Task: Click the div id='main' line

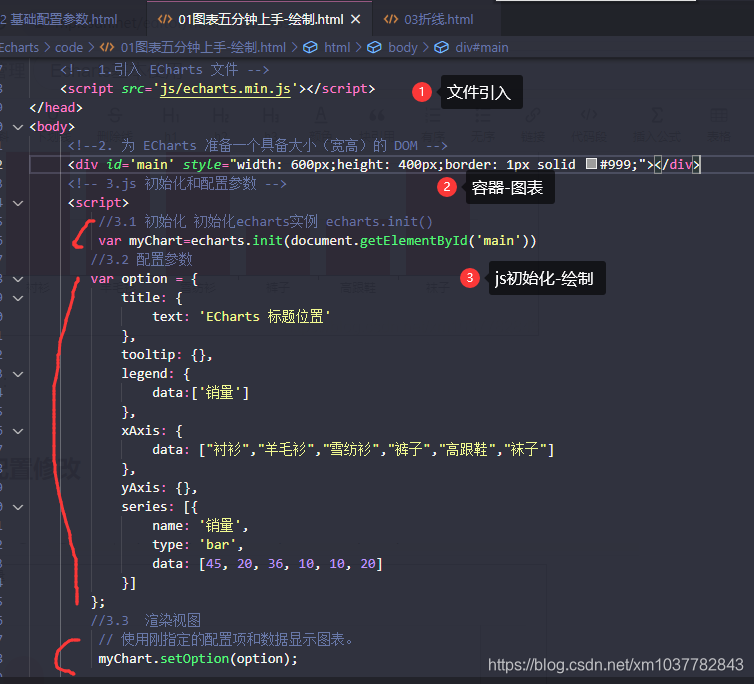Action: coord(384,165)
